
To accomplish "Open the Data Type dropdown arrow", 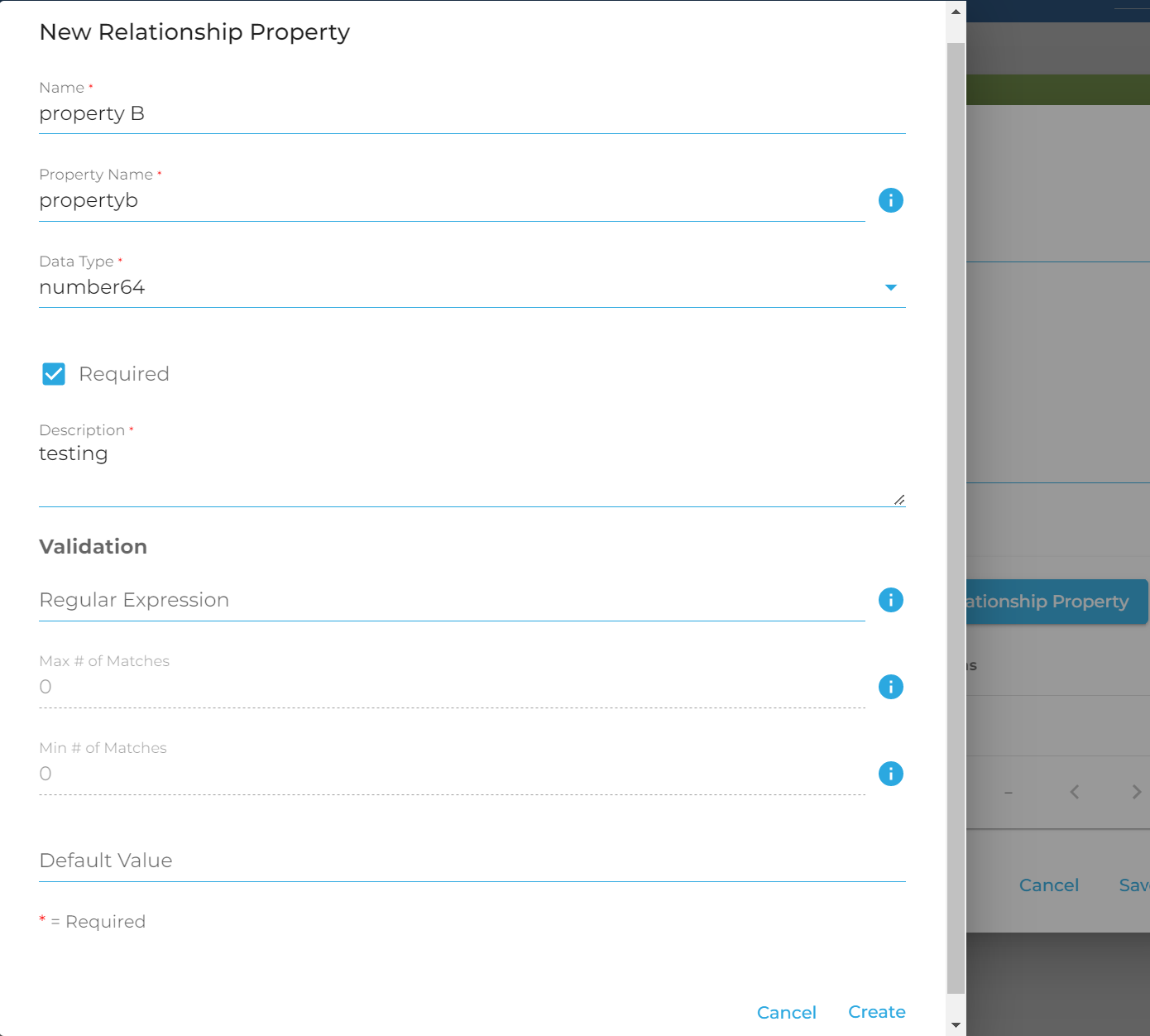I will [x=890, y=287].
